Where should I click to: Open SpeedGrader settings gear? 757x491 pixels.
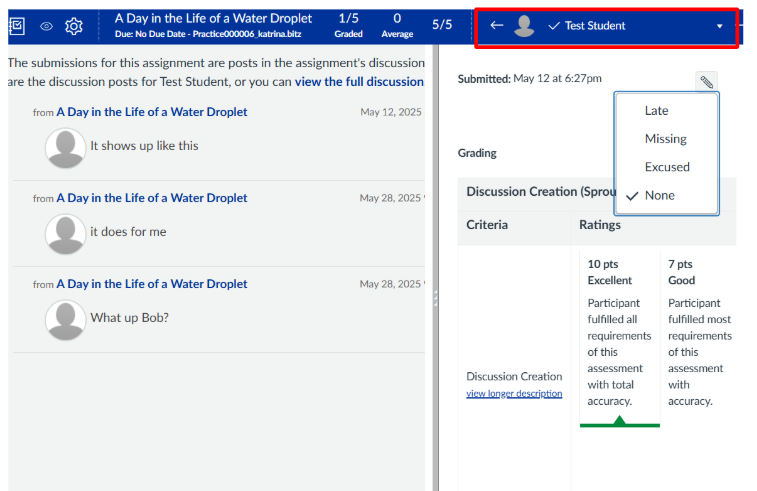point(74,26)
